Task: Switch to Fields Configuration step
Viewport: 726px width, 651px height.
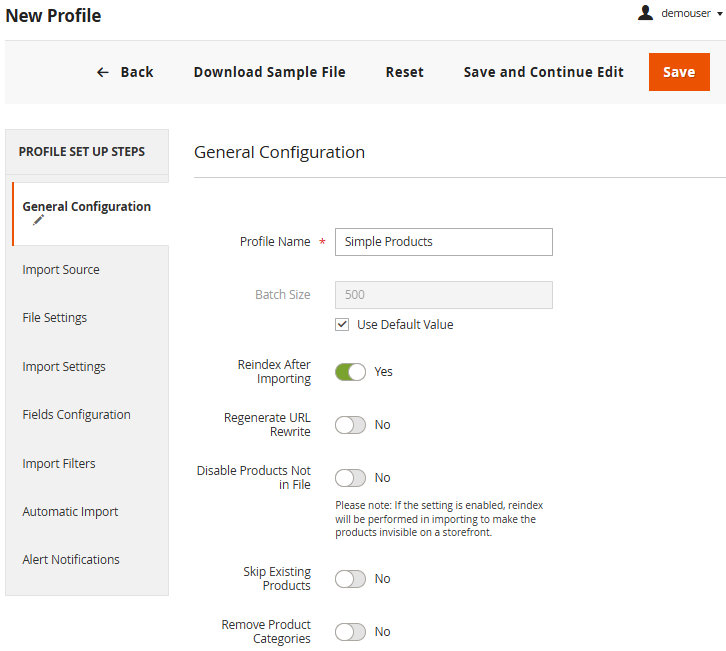Action: coord(76,415)
